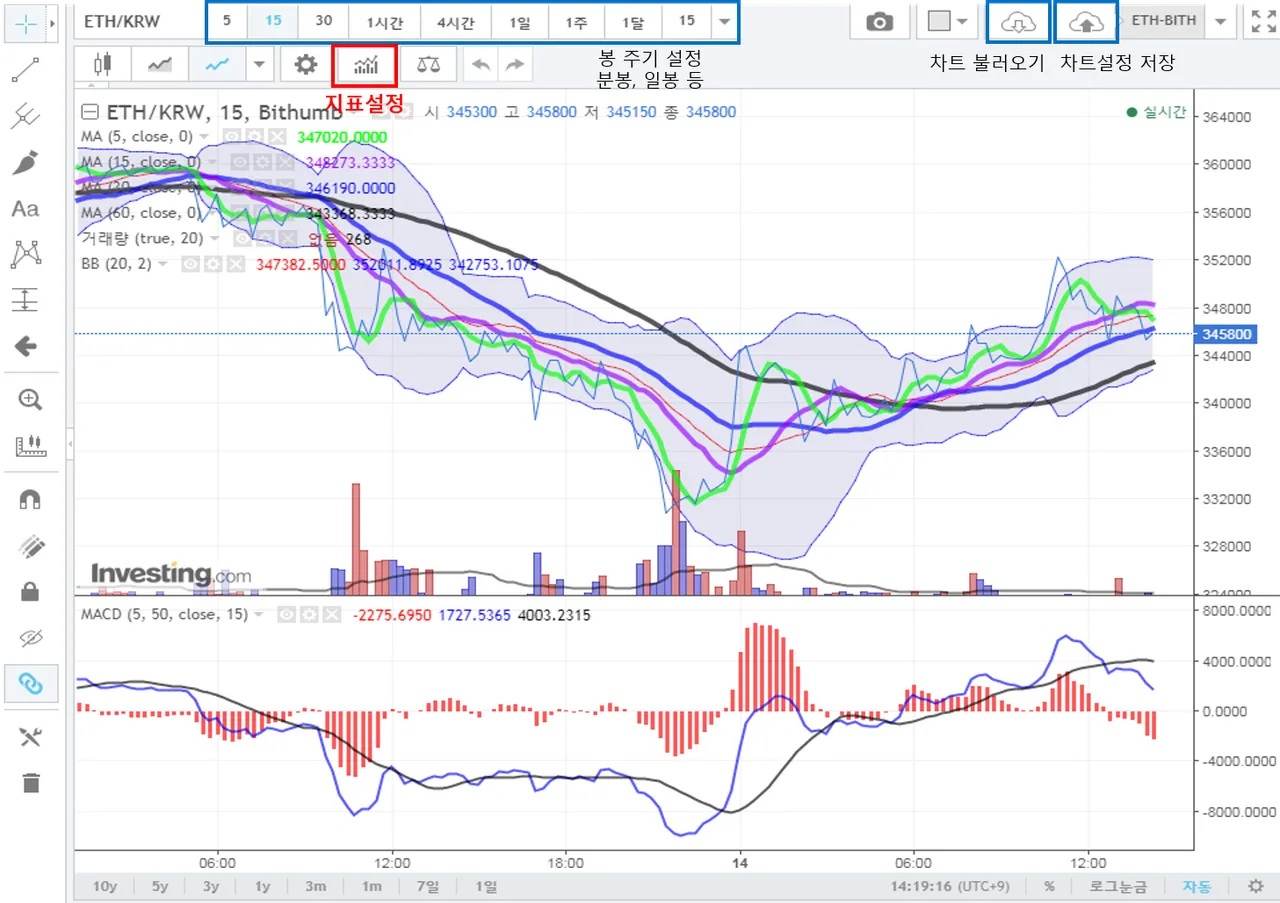Open the indicators settings button

(x=365, y=65)
